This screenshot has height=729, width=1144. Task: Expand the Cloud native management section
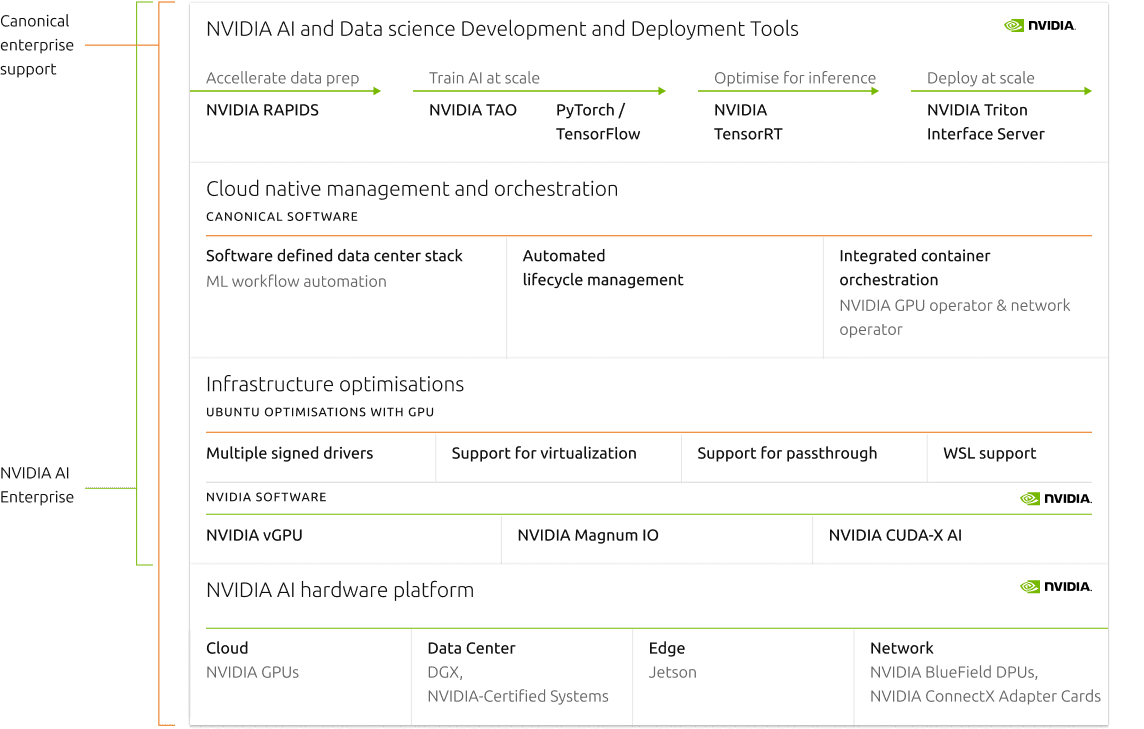pos(412,188)
